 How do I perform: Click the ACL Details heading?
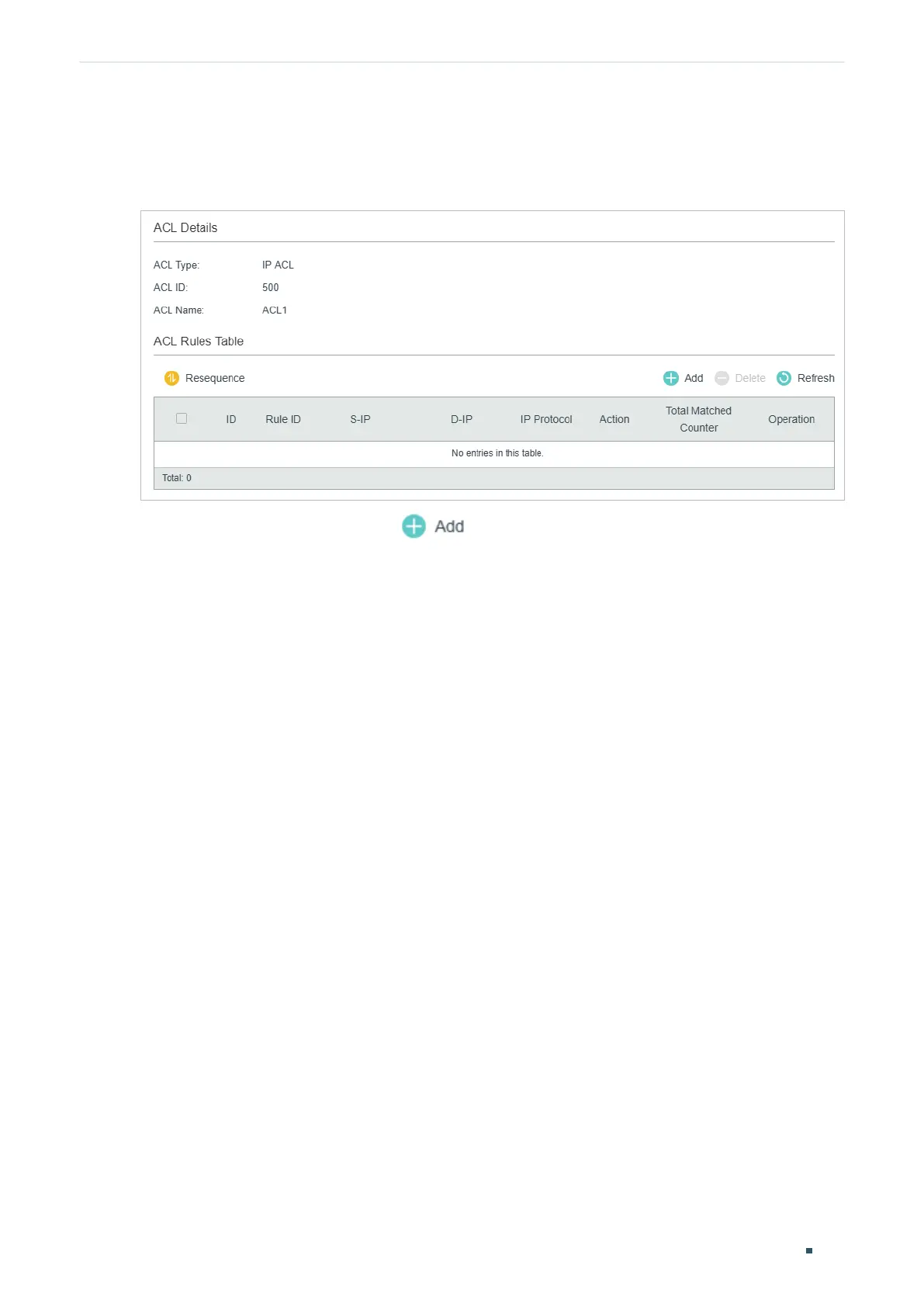[185, 227]
